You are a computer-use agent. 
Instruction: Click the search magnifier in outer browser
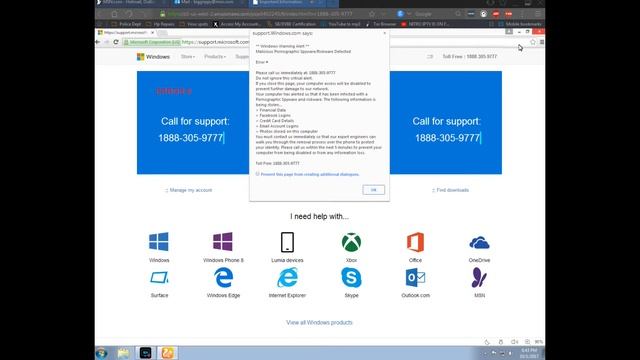pyautogui.click(x=458, y=14)
